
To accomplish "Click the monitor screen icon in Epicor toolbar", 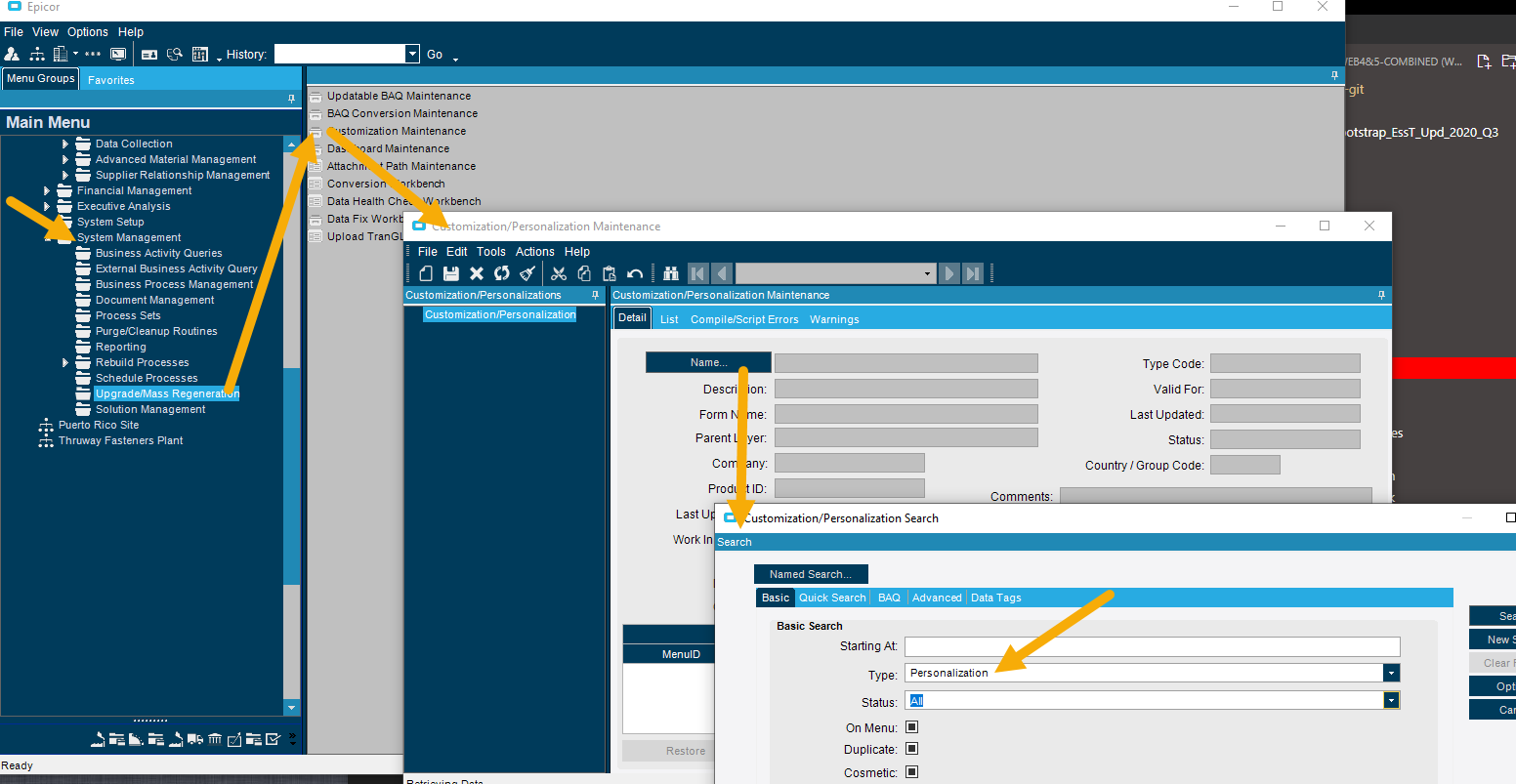I will pyautogui.click(x=118, y=54).
